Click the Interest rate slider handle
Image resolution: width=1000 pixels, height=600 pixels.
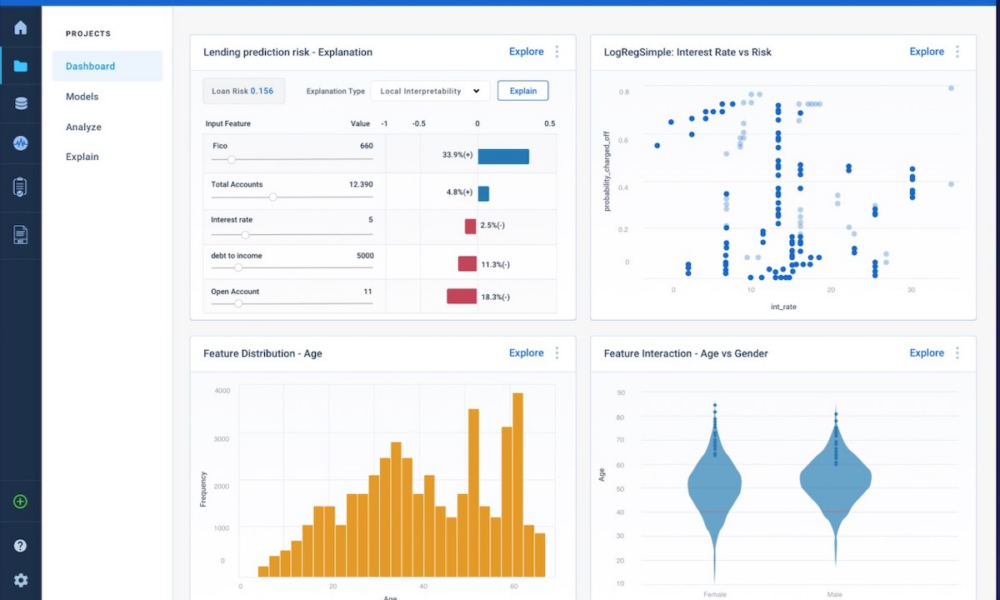coord(245,235)
